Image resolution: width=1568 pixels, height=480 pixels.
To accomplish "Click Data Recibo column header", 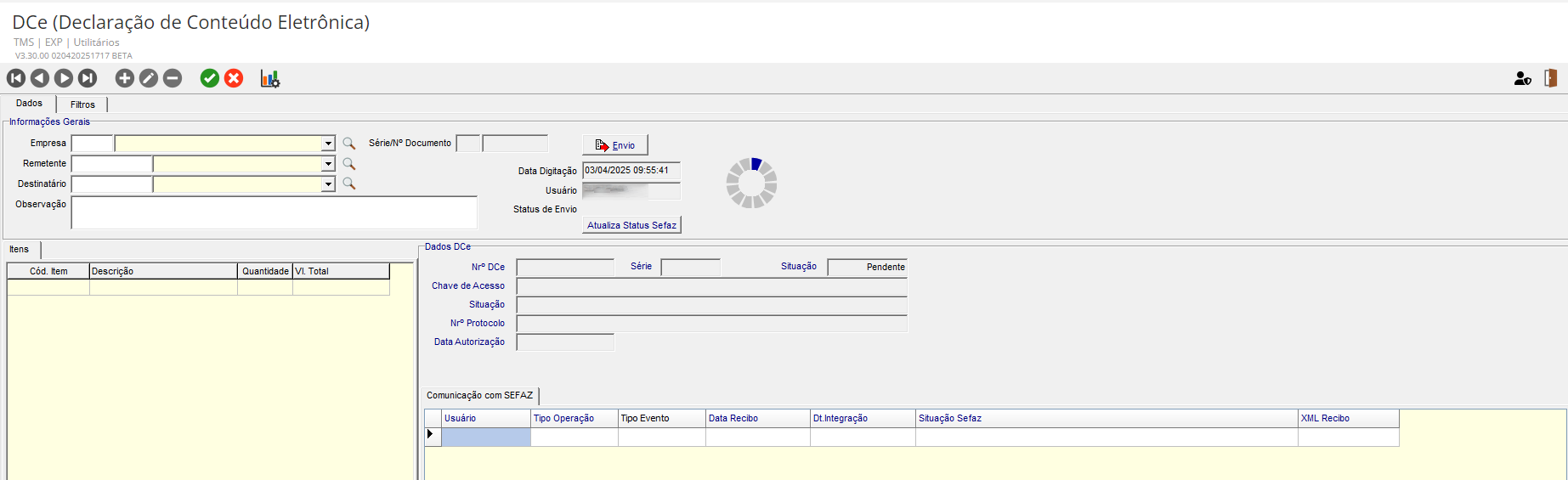I will (758, 418).
